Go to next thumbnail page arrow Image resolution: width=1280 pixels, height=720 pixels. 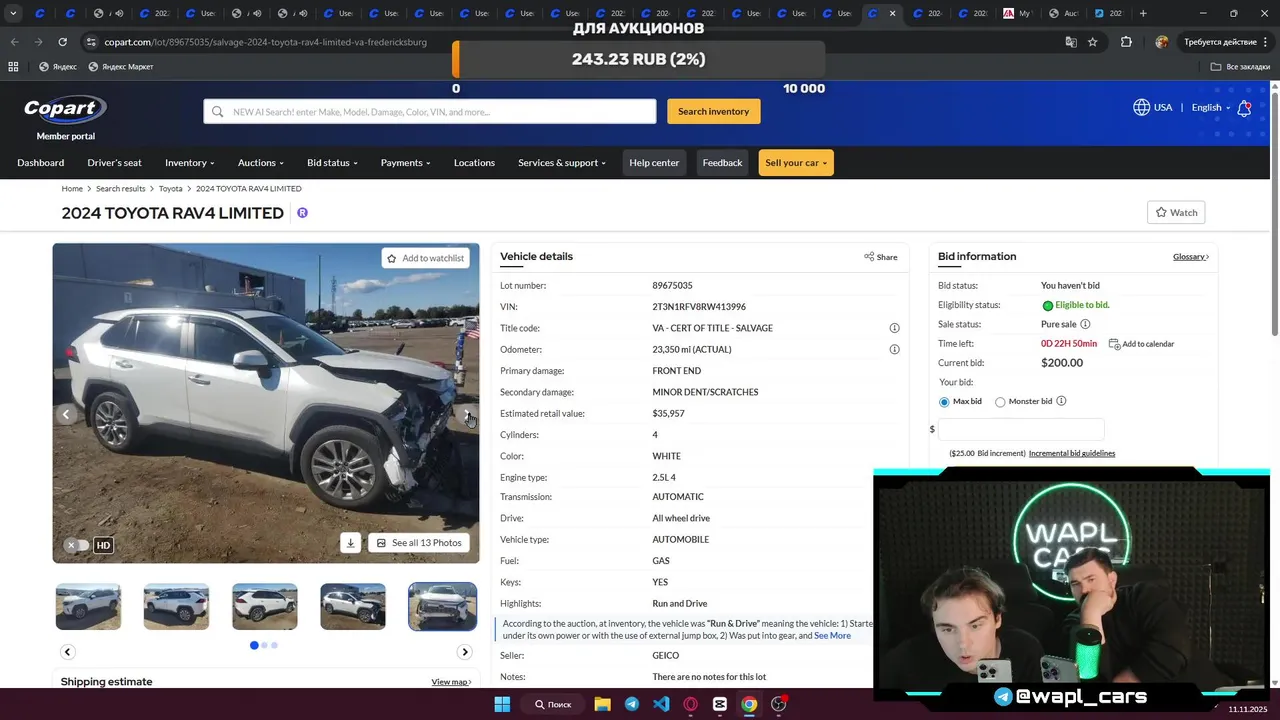click(x=464, y=652)
